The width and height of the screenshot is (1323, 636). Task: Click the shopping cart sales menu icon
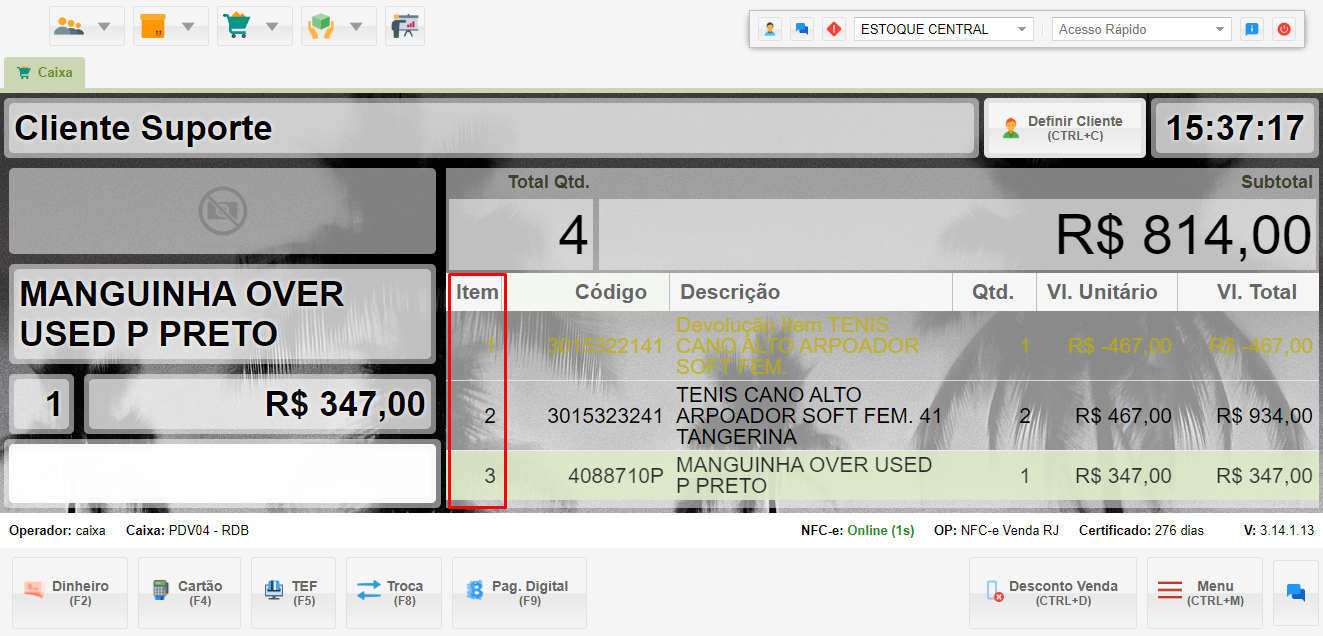[237, 26]
